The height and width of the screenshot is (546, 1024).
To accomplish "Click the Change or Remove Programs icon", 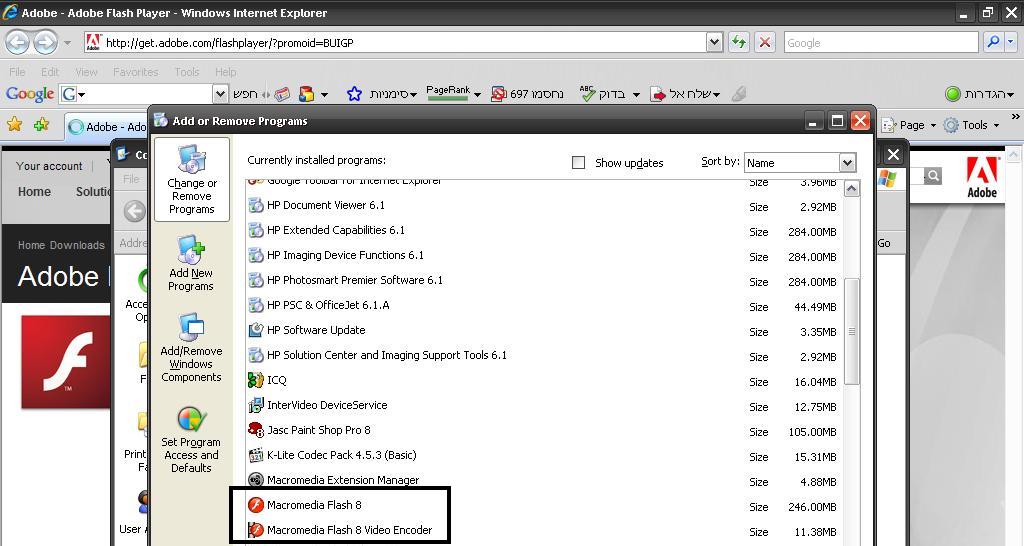I will [191, 160].
